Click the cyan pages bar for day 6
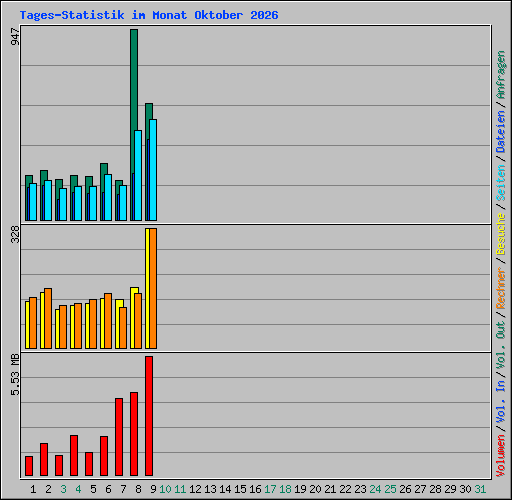Viewport: 512px width, 500px height. pyautogui.click(x=108, y=197)
